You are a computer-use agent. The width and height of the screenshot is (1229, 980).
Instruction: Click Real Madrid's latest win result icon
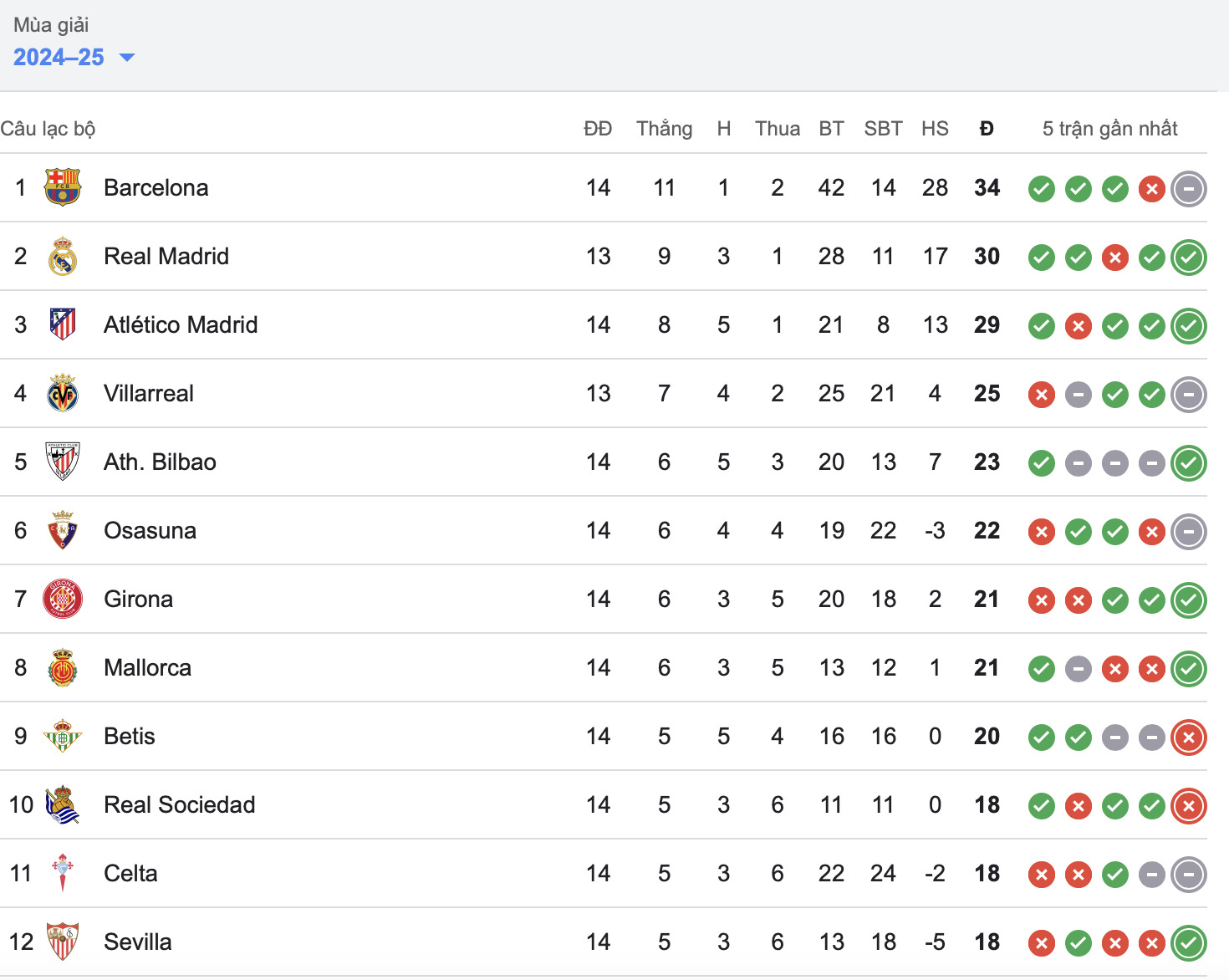(x=1188, y=258)
